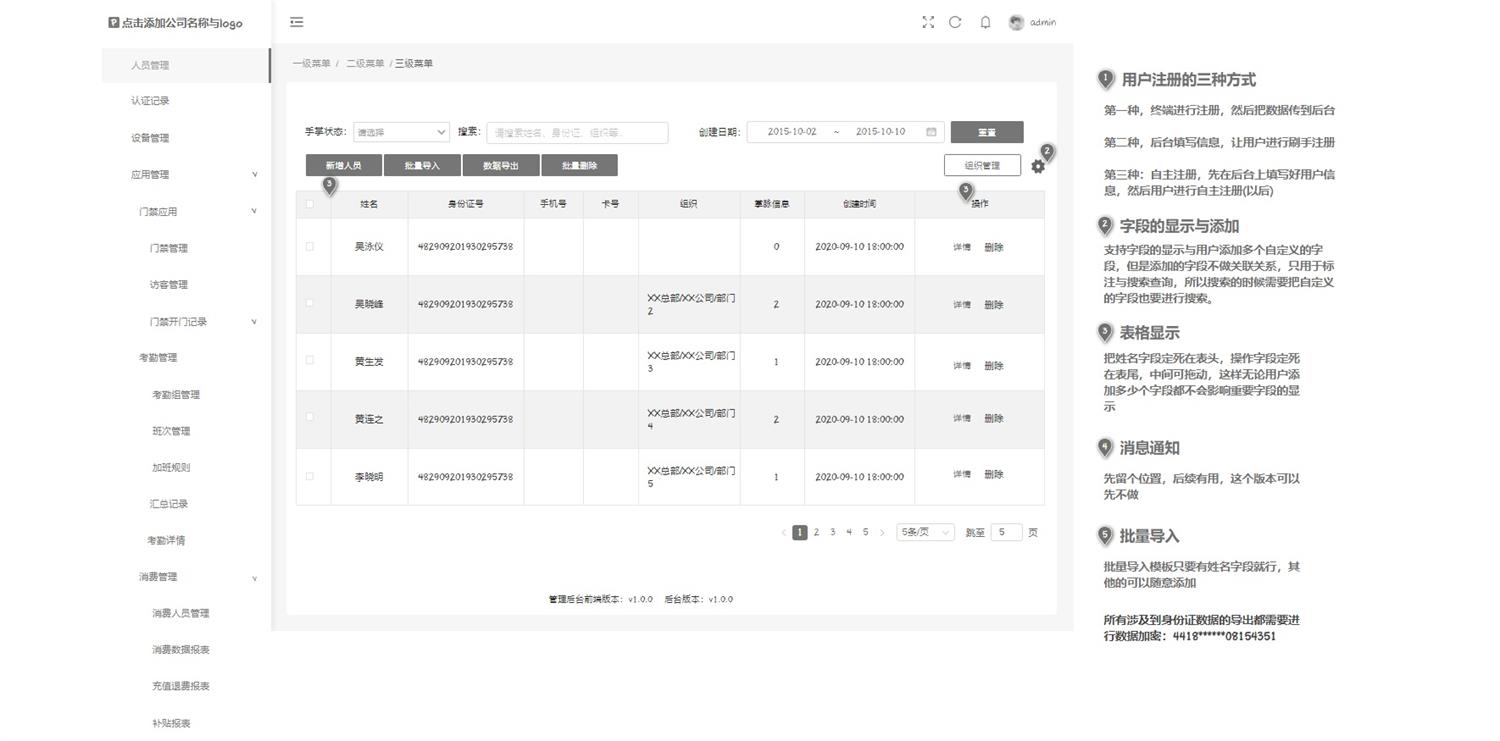Open the calendar icon in date range
The image size is (1500, 741).
[x=931, y=132]
